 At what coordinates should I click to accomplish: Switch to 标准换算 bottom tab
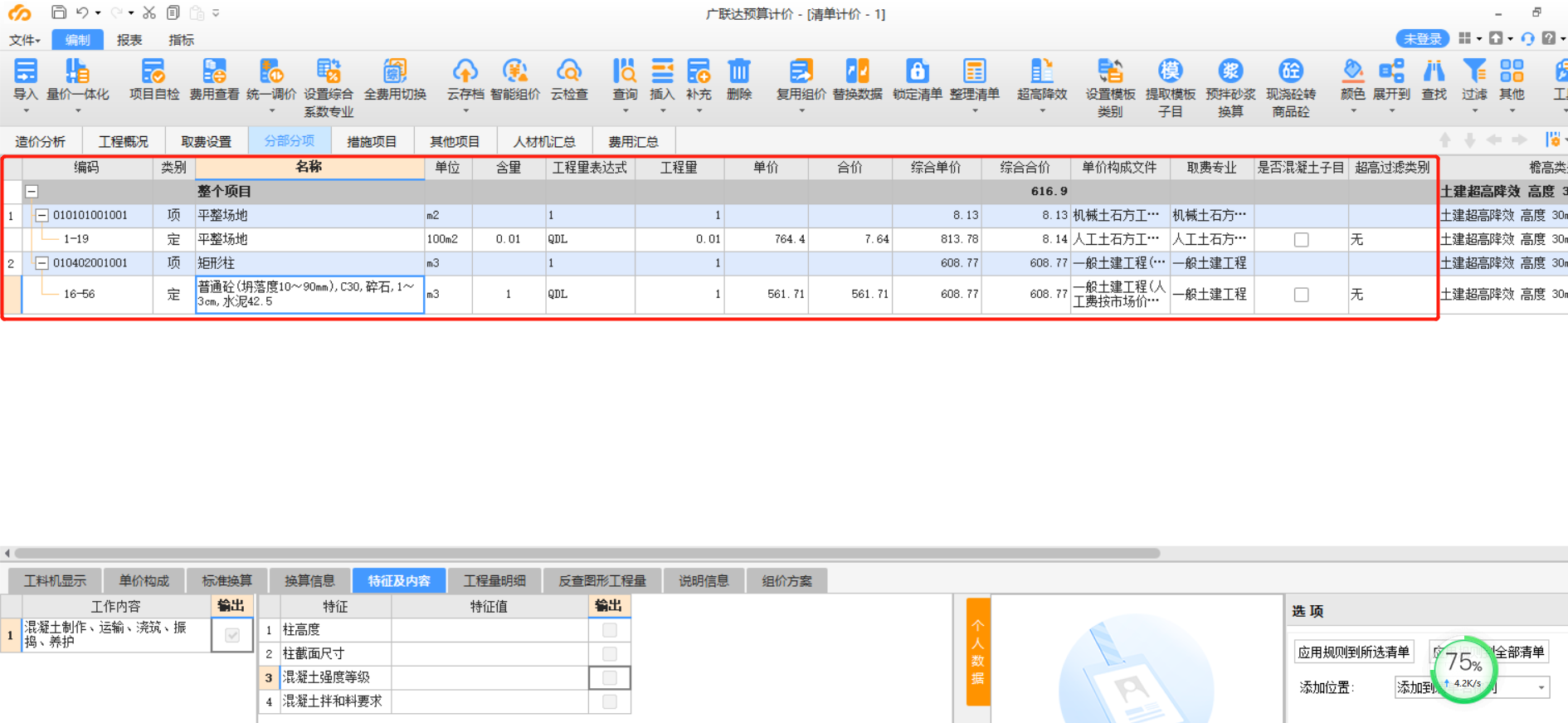pos(226,581)
